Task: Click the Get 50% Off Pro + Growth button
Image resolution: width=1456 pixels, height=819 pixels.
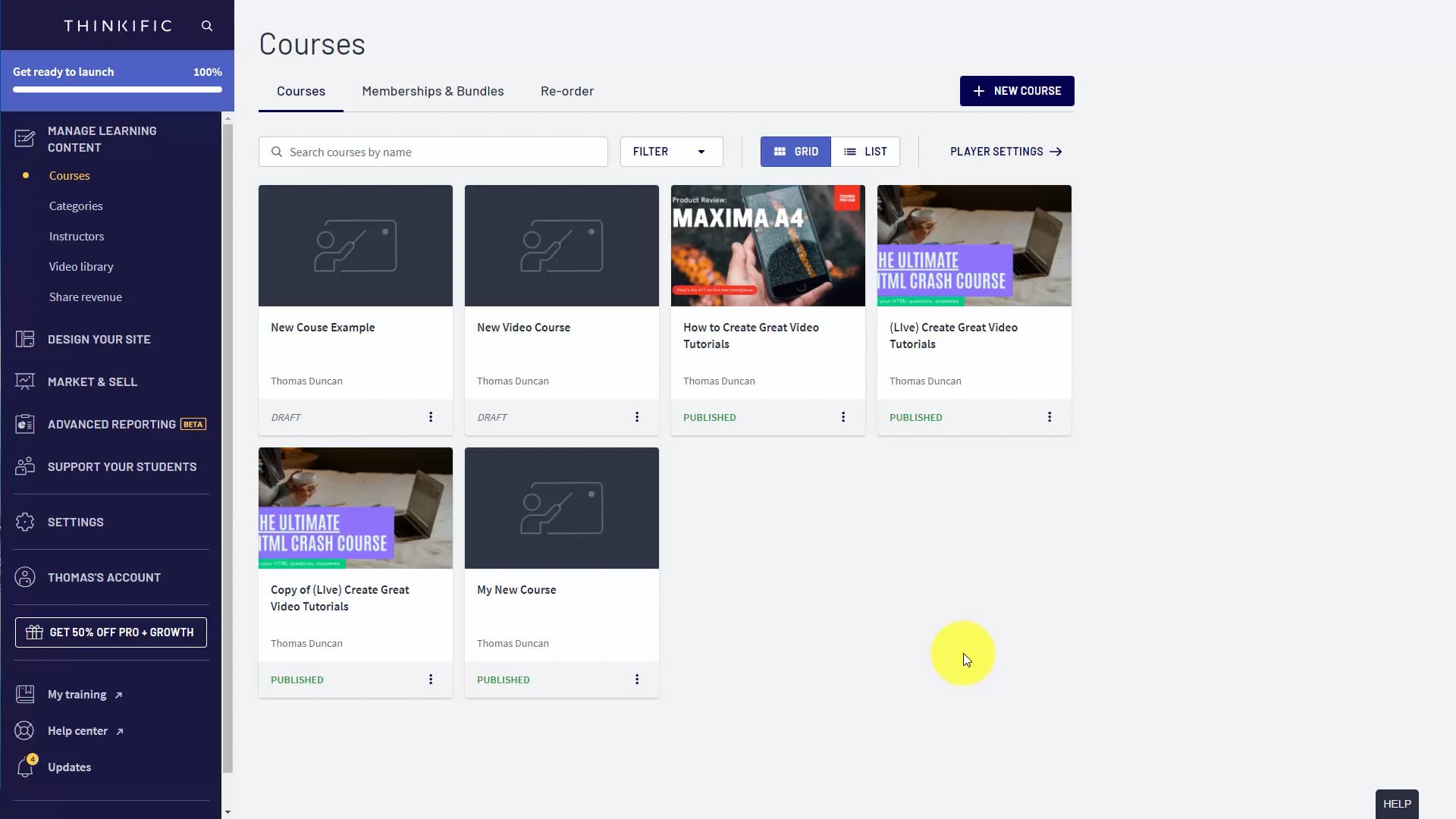Action: (x=111, y=632)
